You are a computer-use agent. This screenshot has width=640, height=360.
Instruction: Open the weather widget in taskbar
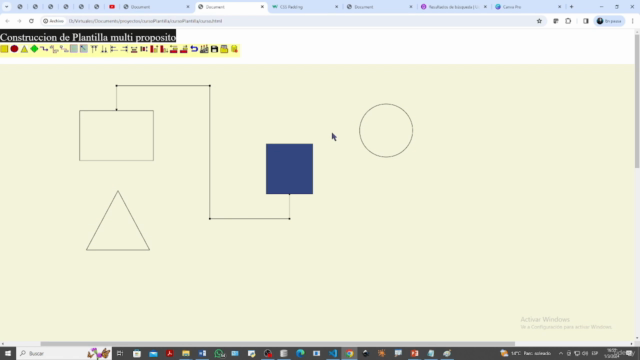[526, 353]
